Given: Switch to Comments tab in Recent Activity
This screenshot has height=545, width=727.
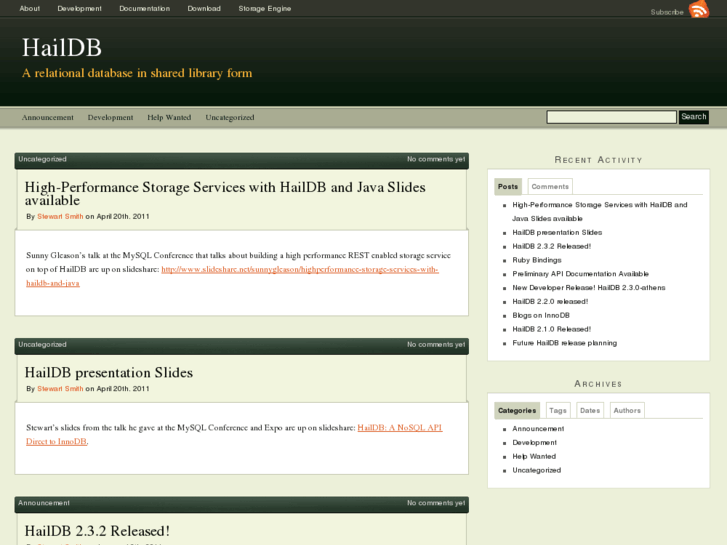Looking at the screenshot, I should 550,186.
